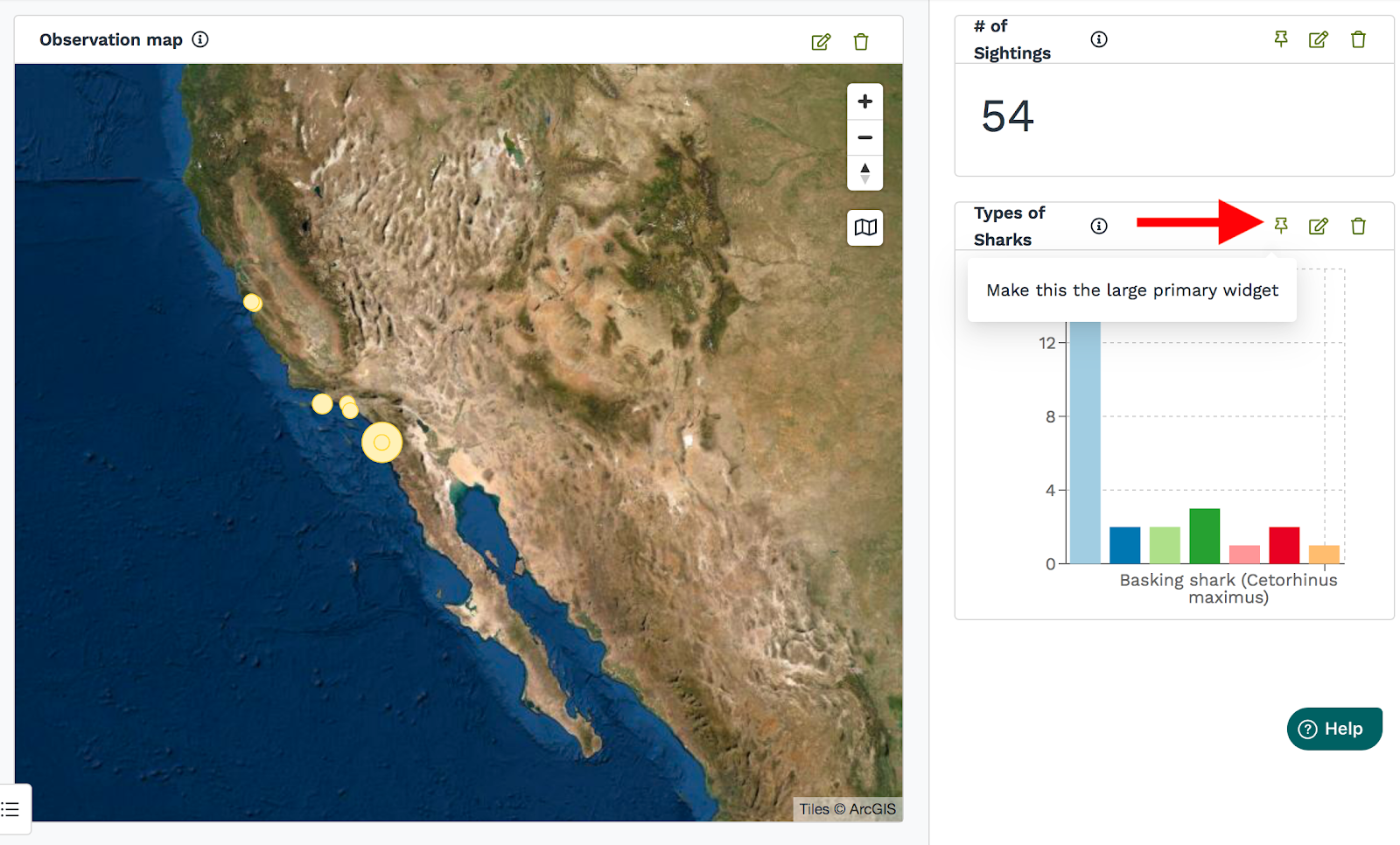Screen dimensions: 1400x845
Task: Show info for Observation map
Action: pos(200,39)
